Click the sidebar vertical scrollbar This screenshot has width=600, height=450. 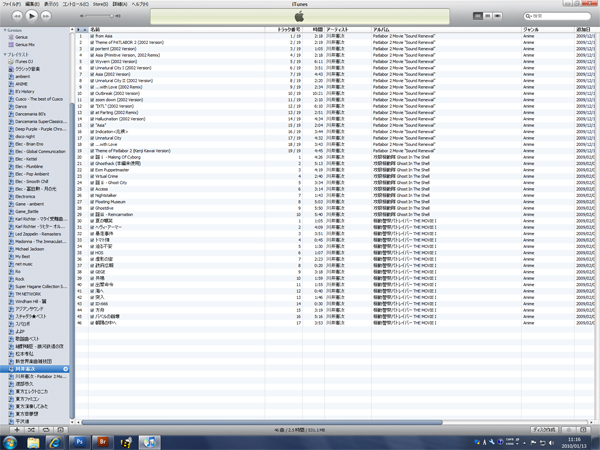point(72,261)
